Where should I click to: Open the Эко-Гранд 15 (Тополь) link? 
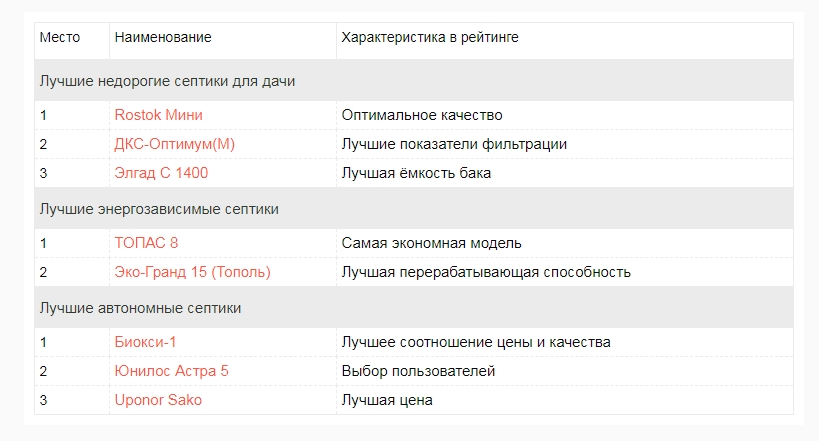[x=192, y=272]
